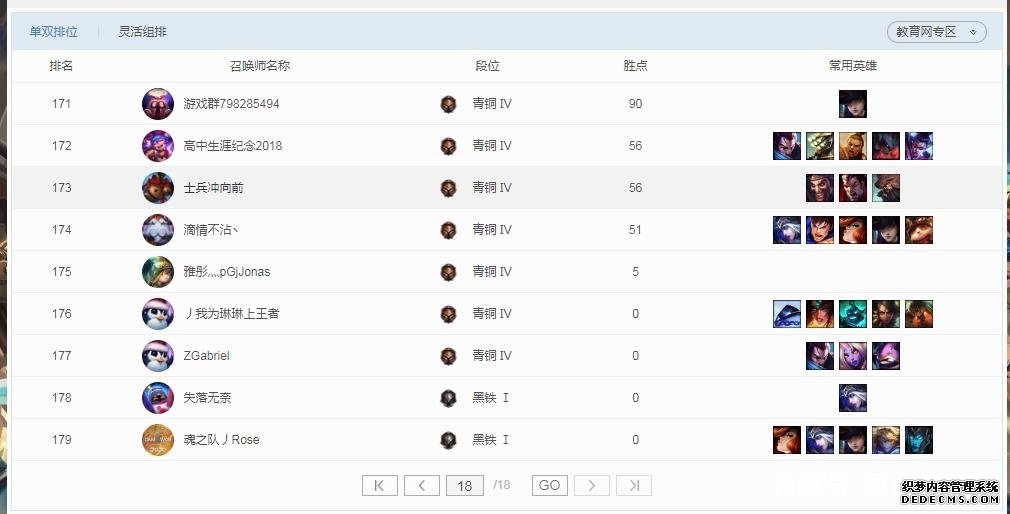
Task: Click avatar of player 魂之队丿Rose
Action: (158, 440)
